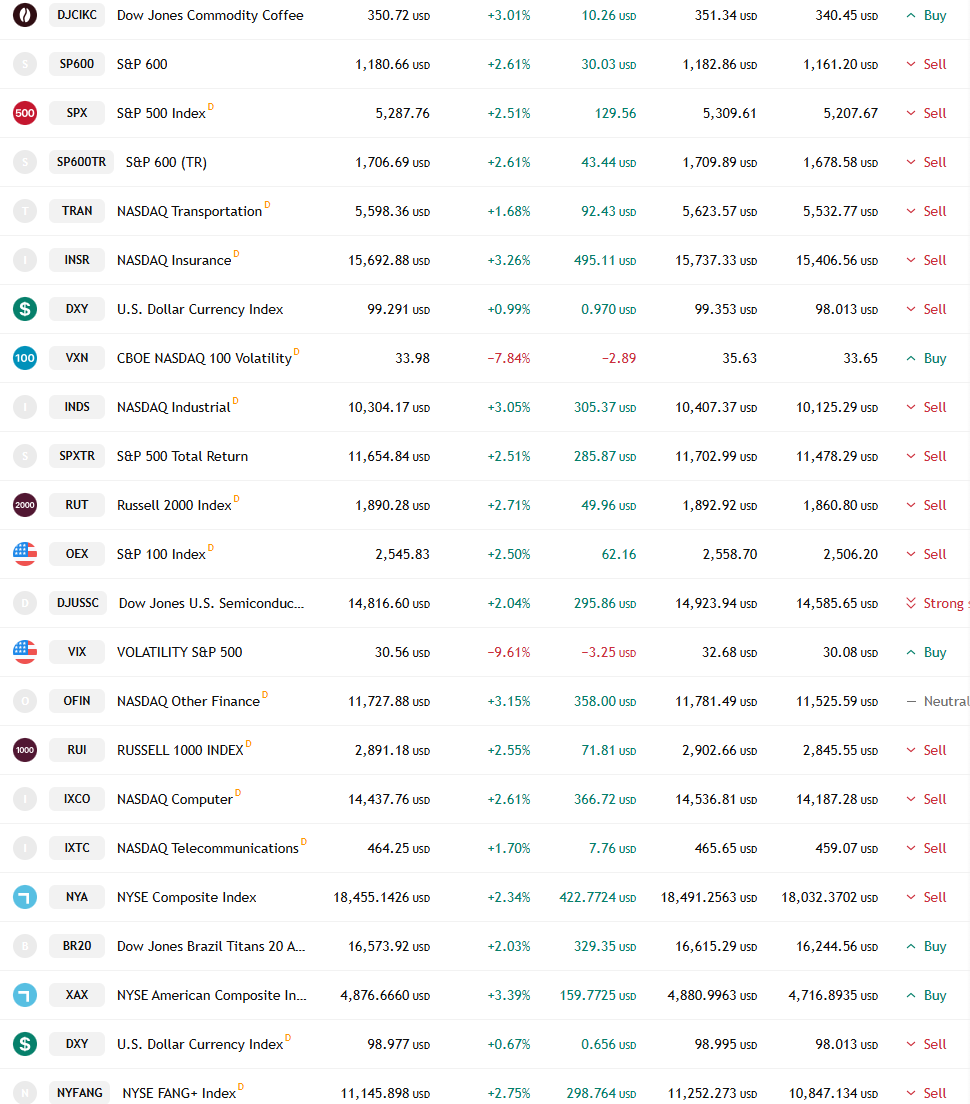Open the RUT ticker badge
The height and width of the screenshot is (1104, 970).
(x=77, y=505)
